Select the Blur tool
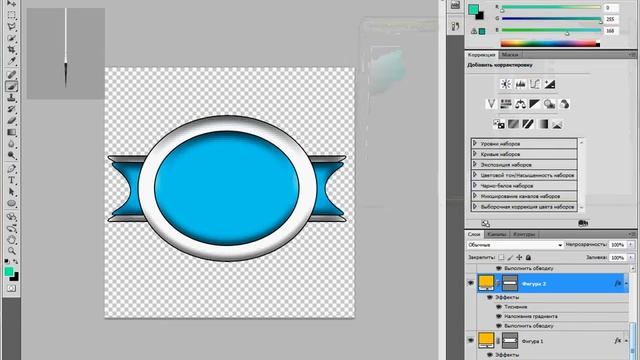This screenshot has height=360, width=640. (11, 144)
